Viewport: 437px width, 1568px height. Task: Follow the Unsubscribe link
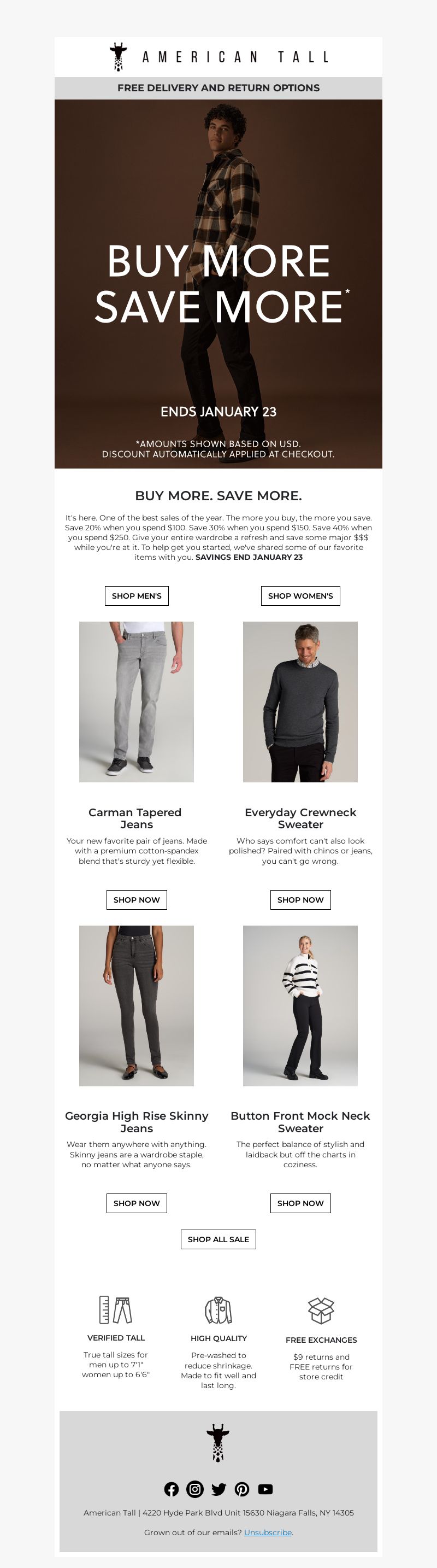[268, 1532]
